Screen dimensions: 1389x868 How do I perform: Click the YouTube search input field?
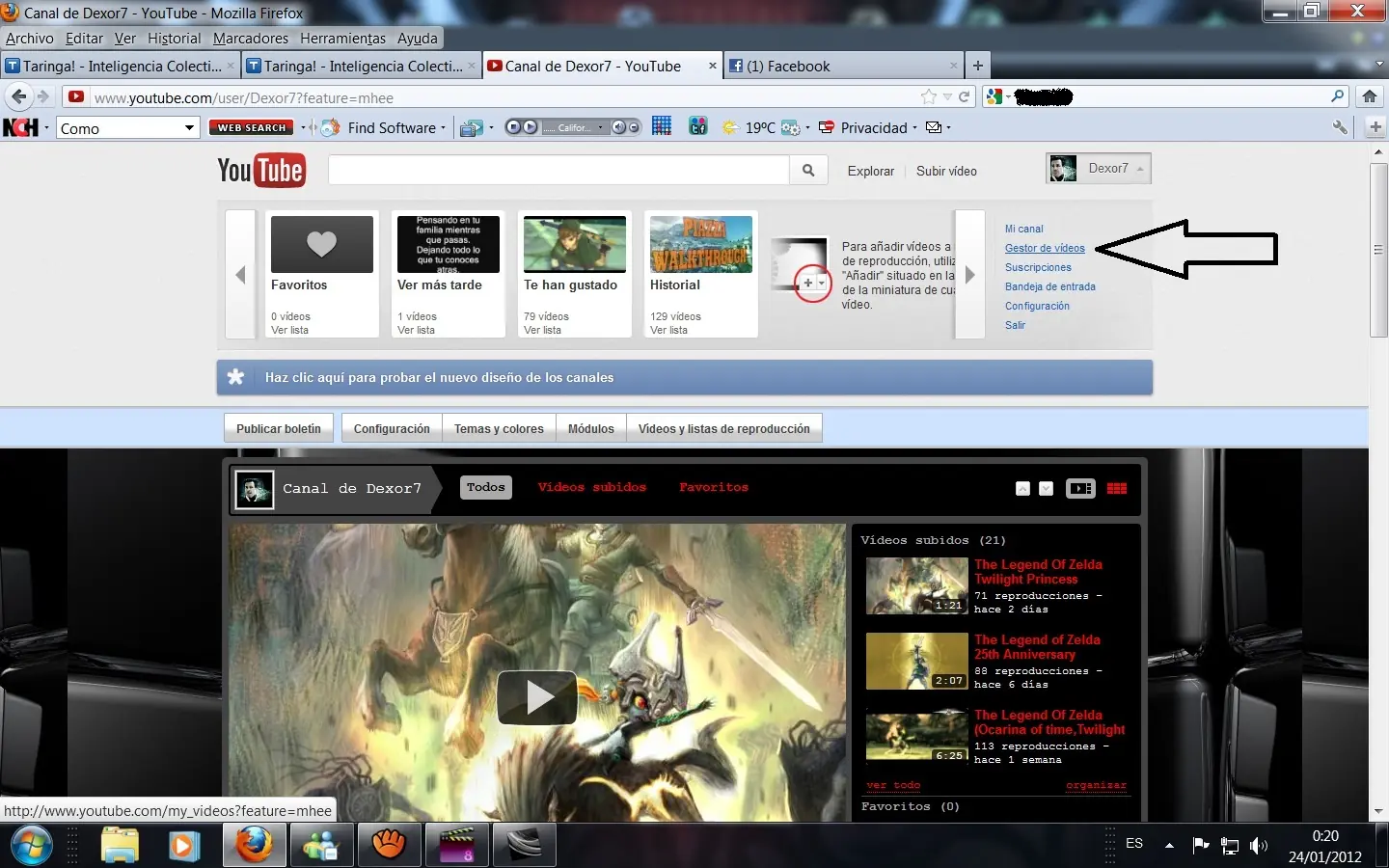point(558,171)
